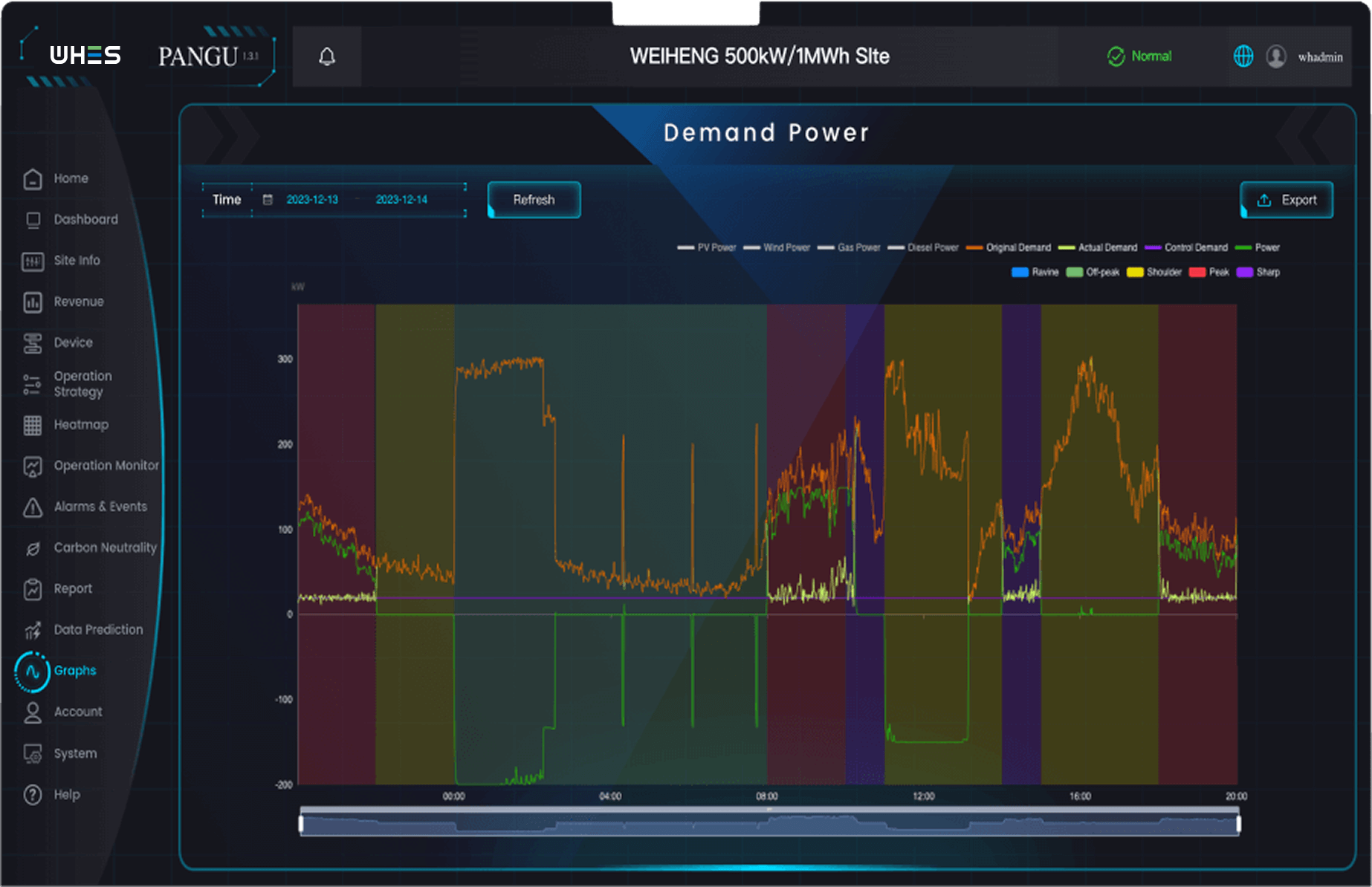Toggle Gas Power series in legend
The height and width of the screenshot is (887, 1372).
pos(849,247)
